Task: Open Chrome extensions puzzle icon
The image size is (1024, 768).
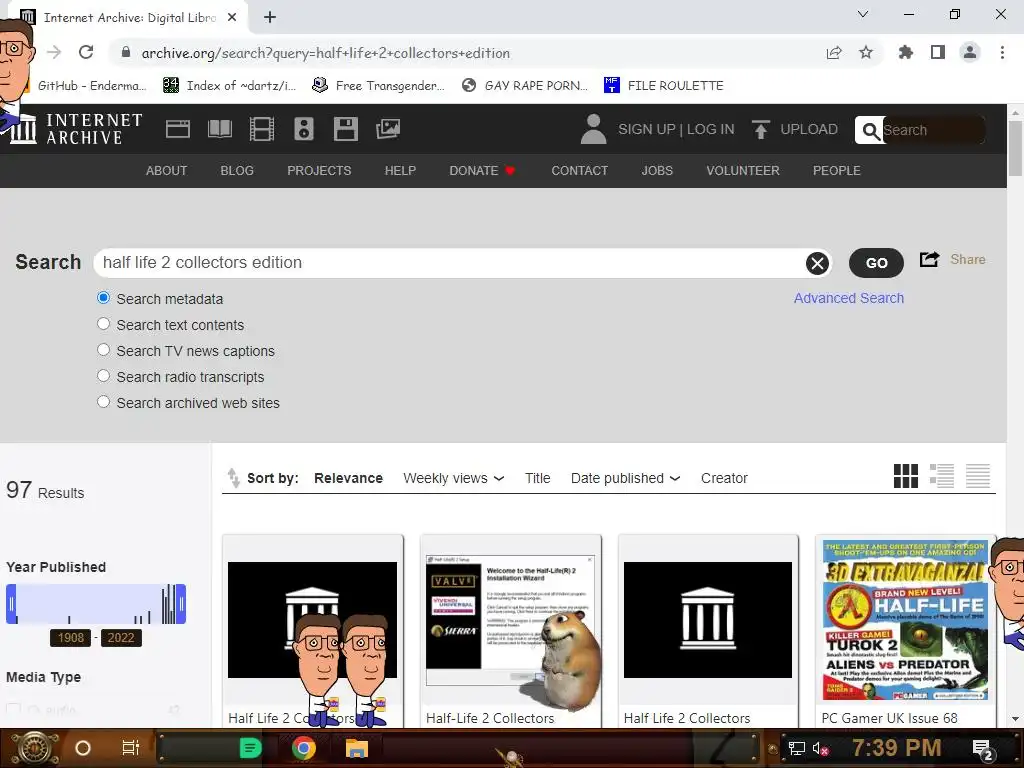Action: point(905,52)
